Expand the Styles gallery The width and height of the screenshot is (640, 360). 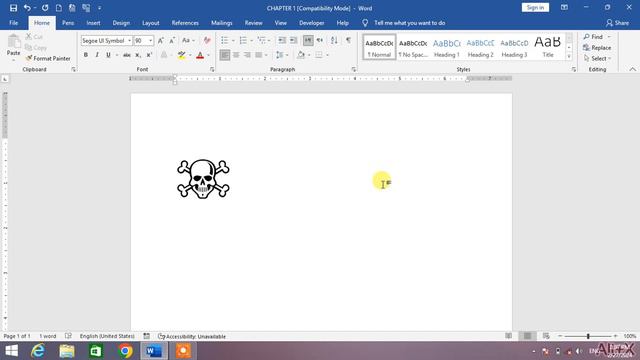(569, 57)
